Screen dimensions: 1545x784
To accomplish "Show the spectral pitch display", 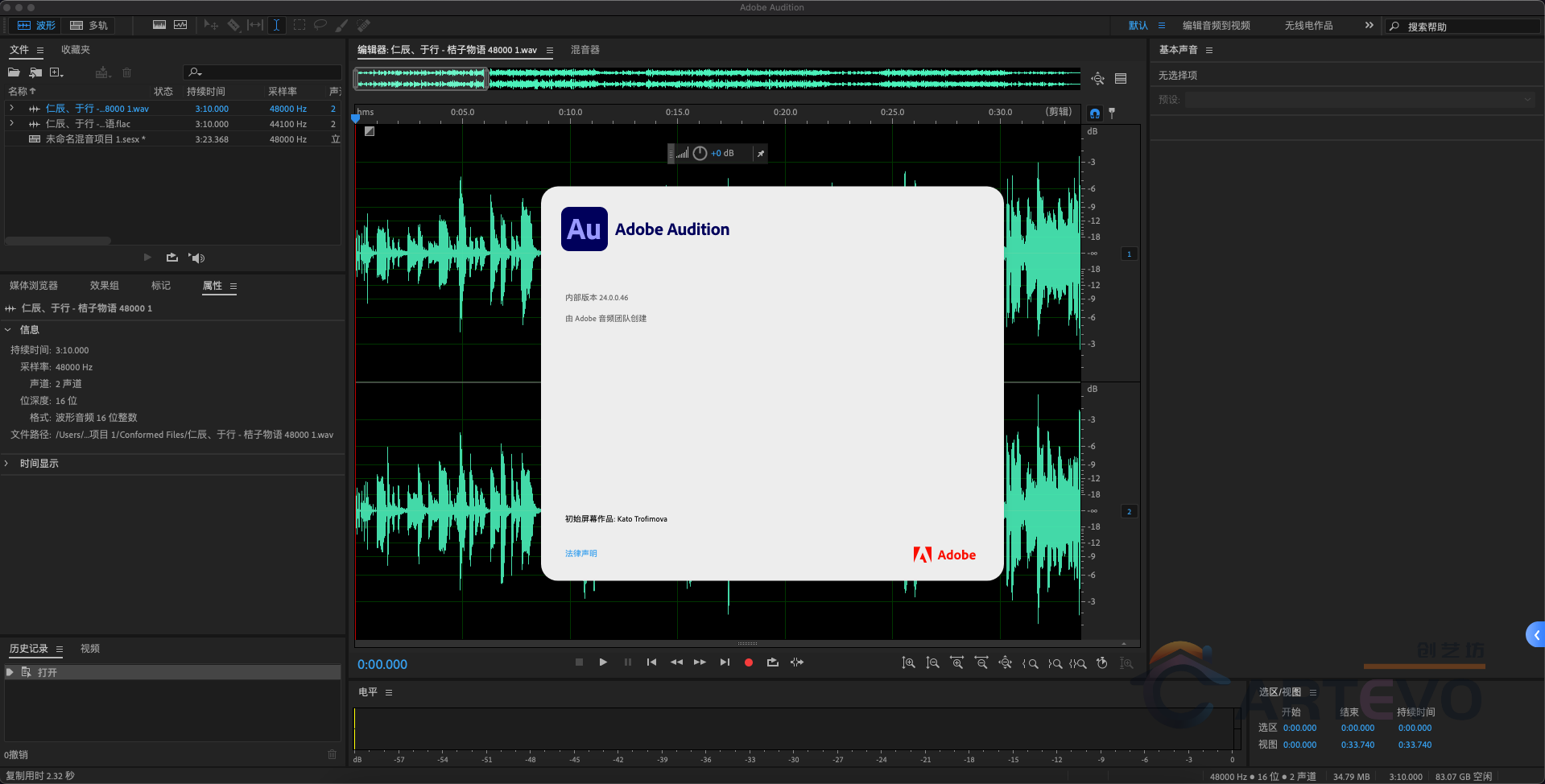I will [x=180, y=25].
